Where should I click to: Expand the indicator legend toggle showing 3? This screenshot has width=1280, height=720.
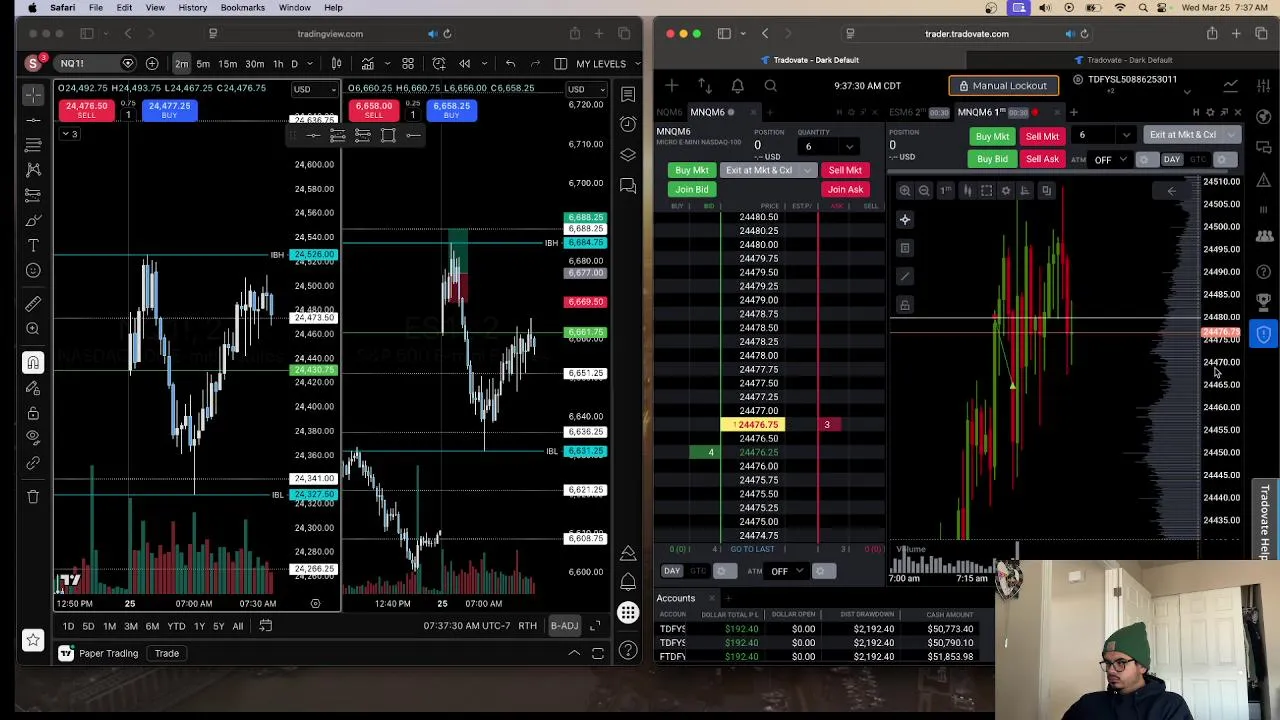[x=69, y=134]
